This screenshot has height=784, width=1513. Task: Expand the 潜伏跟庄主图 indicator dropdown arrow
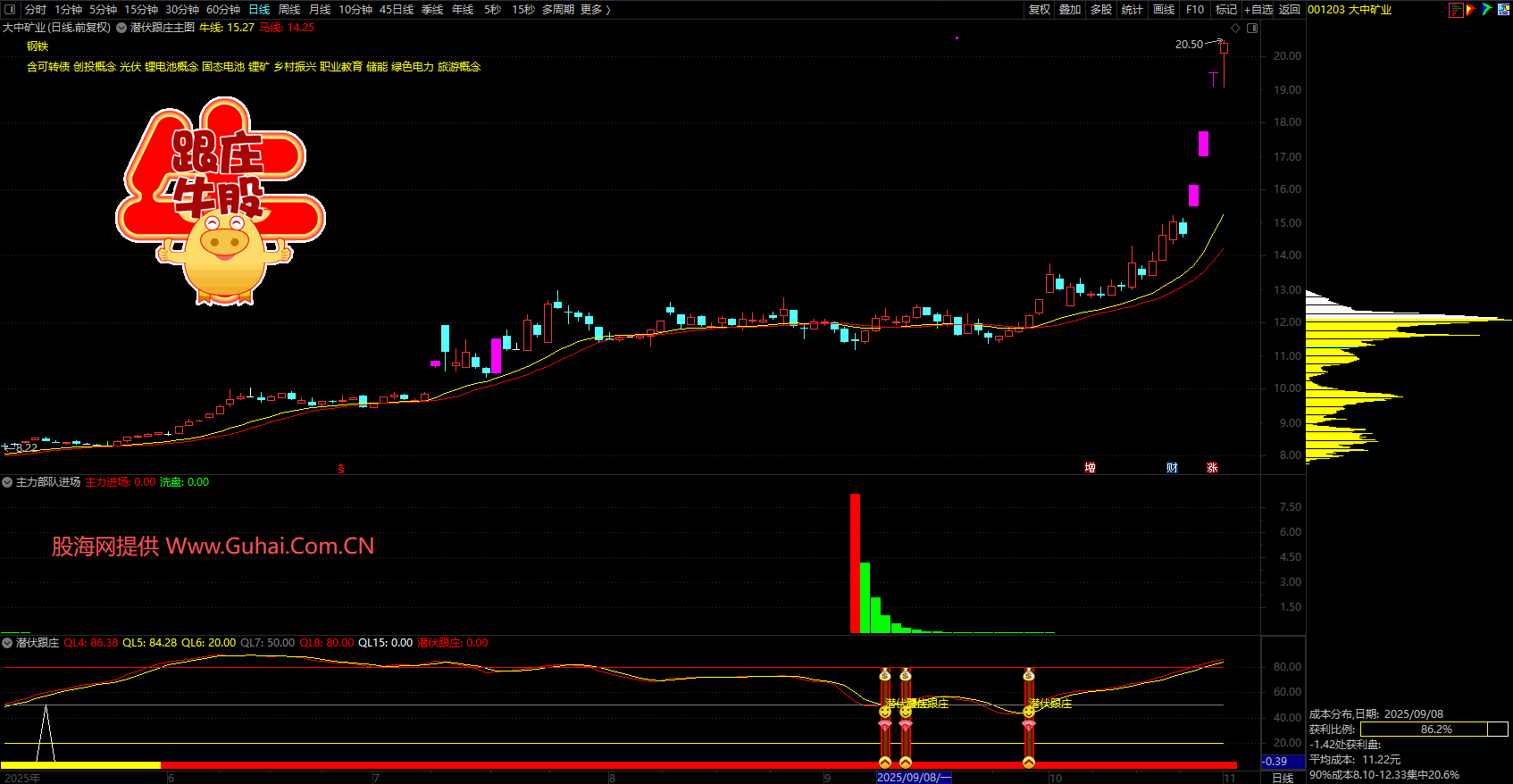point(121,28)
